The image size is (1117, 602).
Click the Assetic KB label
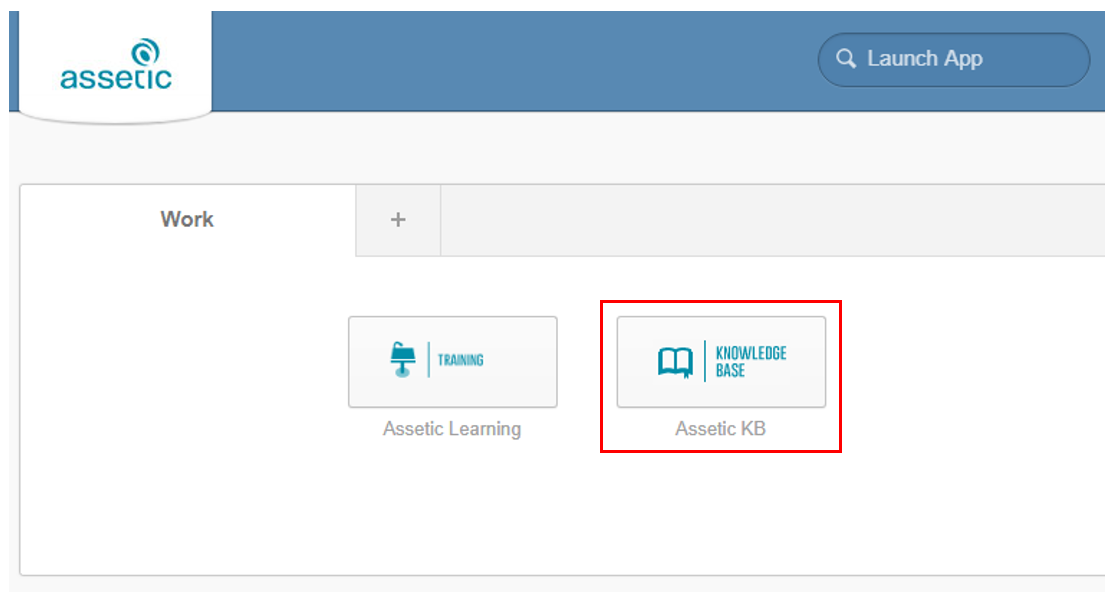[x=720, y=429]
